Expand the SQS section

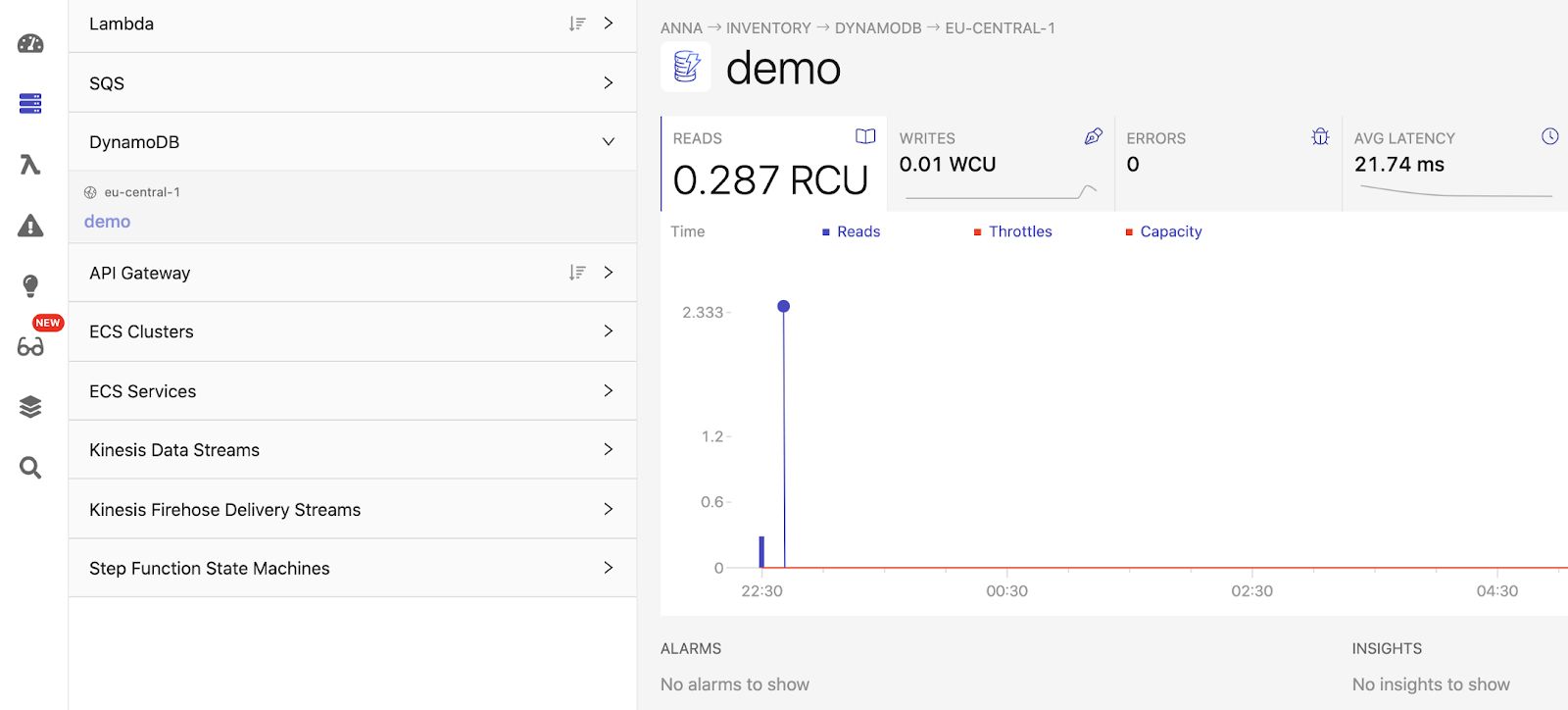(x=608, y=83)
